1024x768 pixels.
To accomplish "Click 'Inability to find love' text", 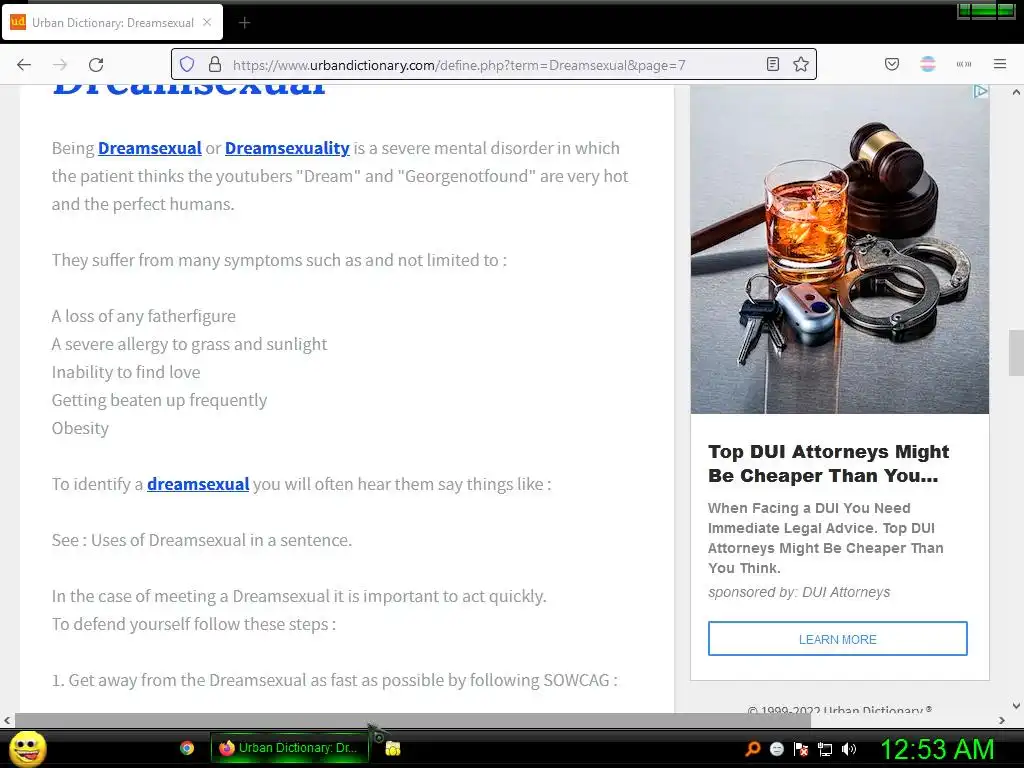I will tap(126, 372).
